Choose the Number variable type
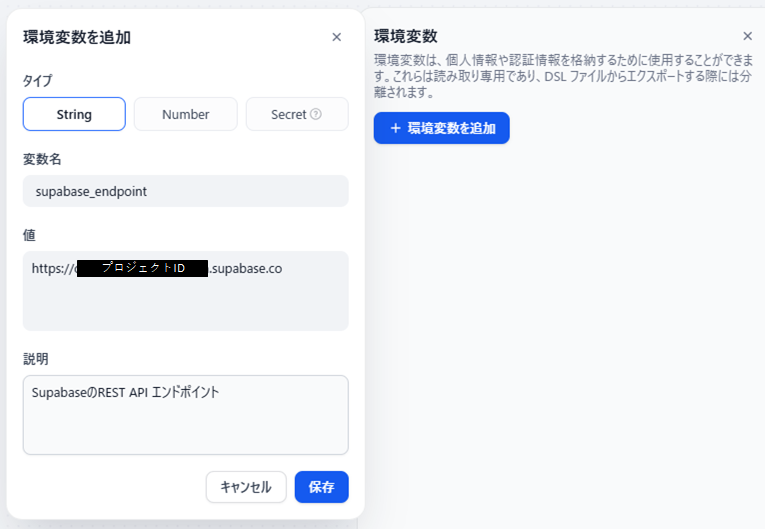Viewport: 765px width, 529px height. coord(186,114)
